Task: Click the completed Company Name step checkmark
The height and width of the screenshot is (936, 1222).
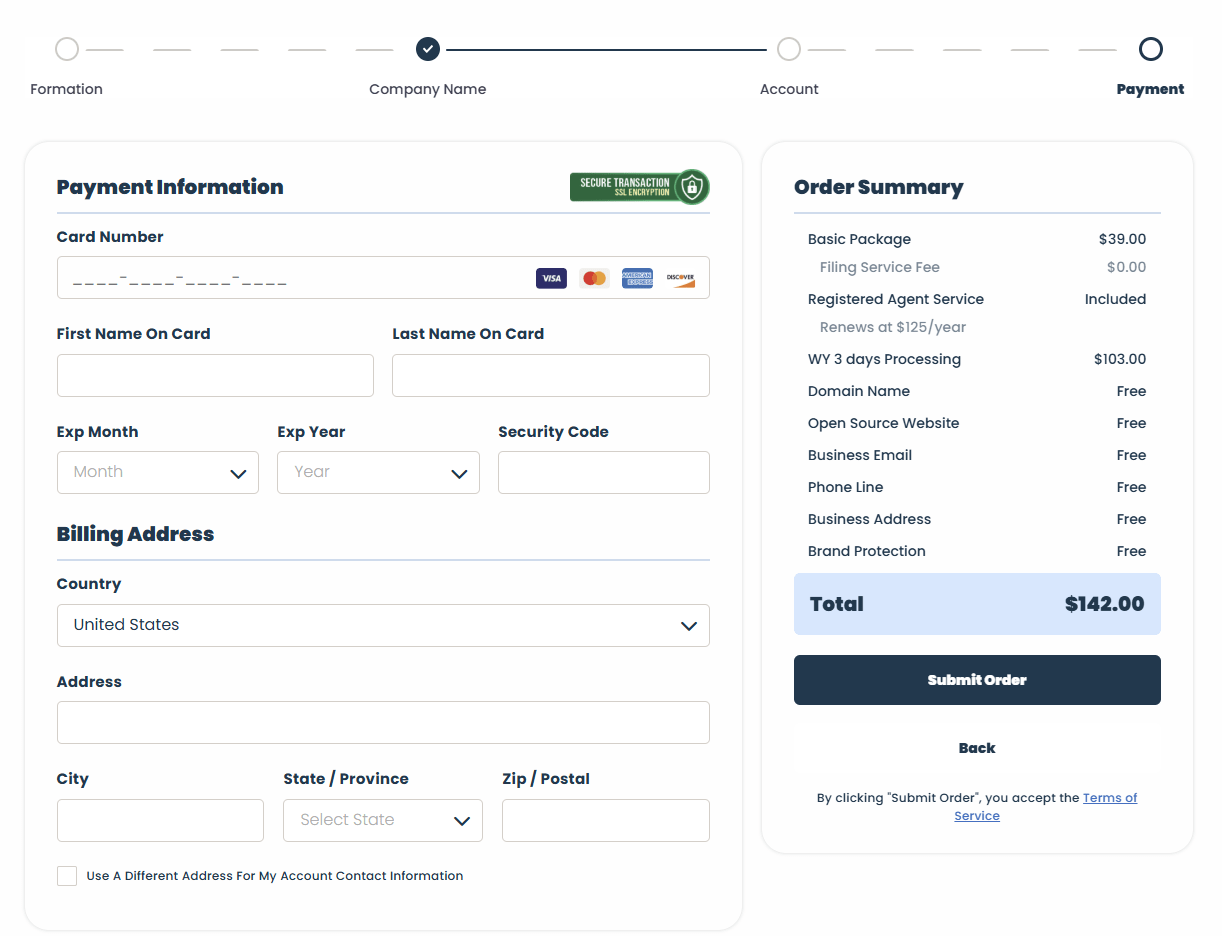Action: pyautogui.click(x=428, y=49)
